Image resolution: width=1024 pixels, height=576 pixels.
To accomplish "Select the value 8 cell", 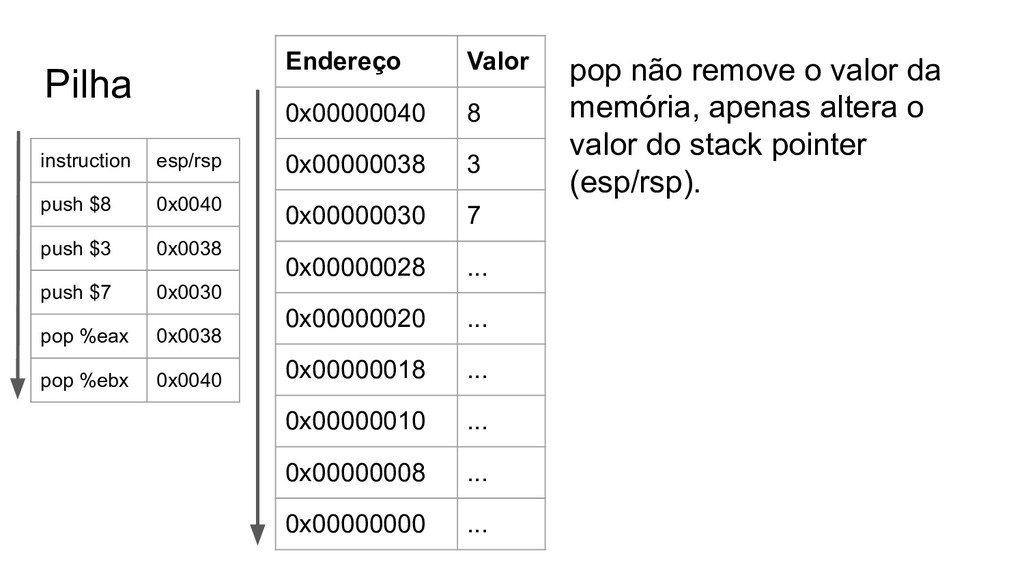I will coord(501,112).
